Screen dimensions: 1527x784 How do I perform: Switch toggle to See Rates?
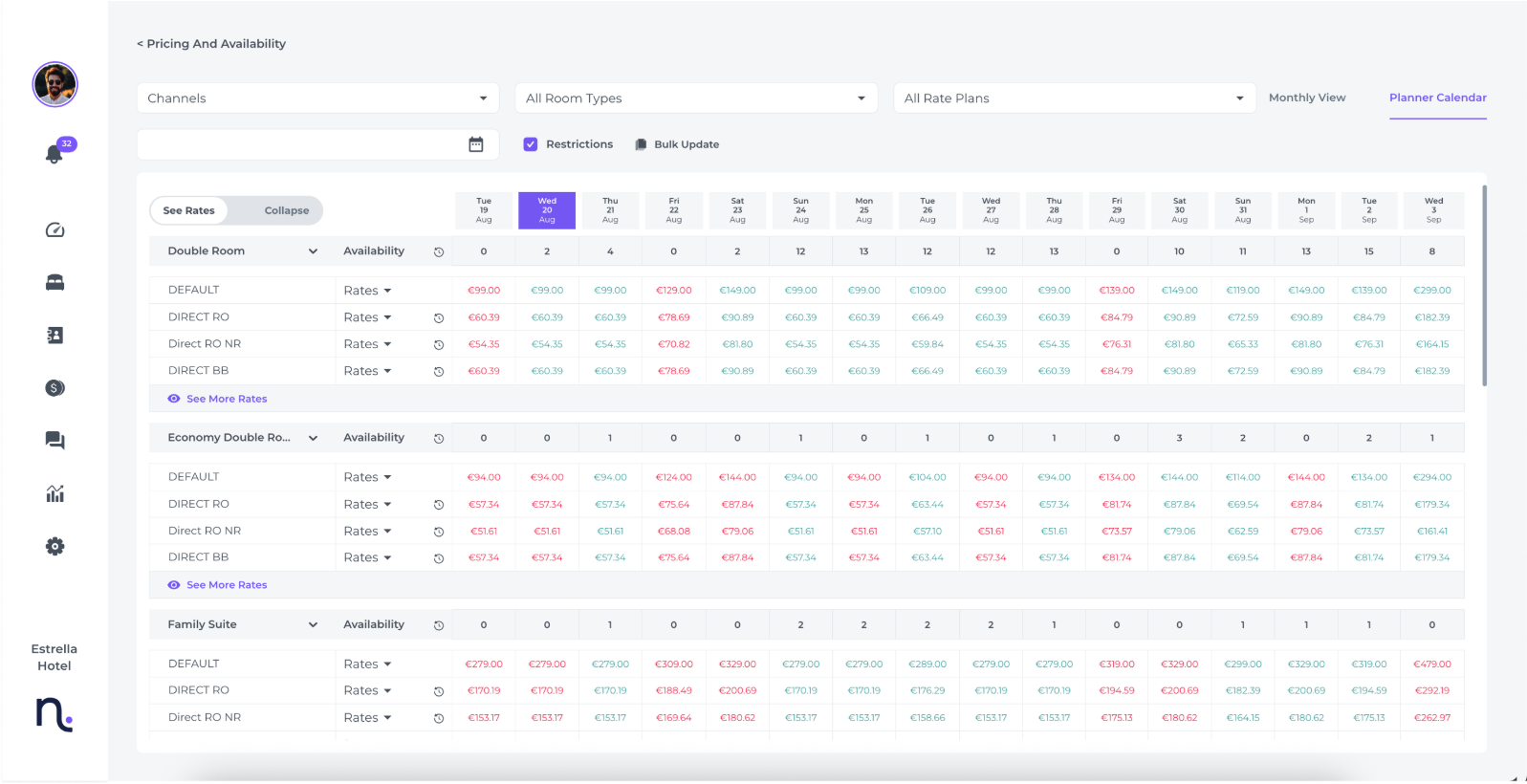coord(189,210)
